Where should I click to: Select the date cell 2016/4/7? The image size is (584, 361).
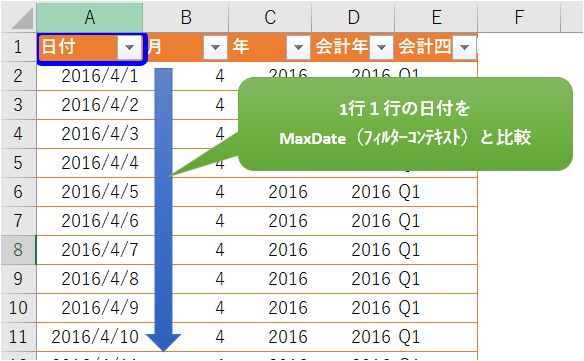tap(90, 250)
